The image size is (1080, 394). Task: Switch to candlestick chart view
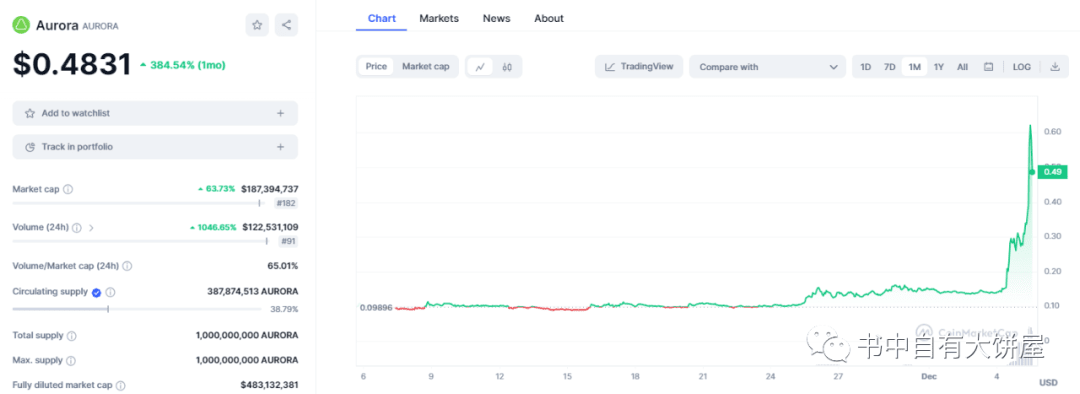click(x=507, y=67)
